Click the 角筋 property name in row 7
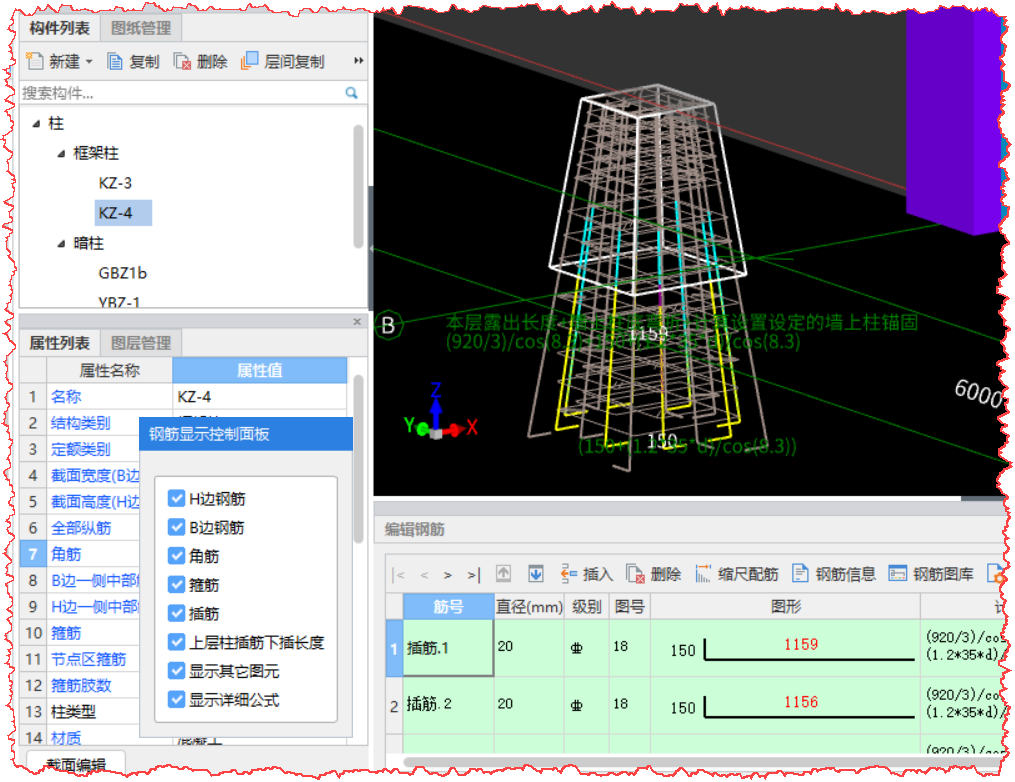Image resolution: width=1015 pixels, height=782 pixels. 66,554
